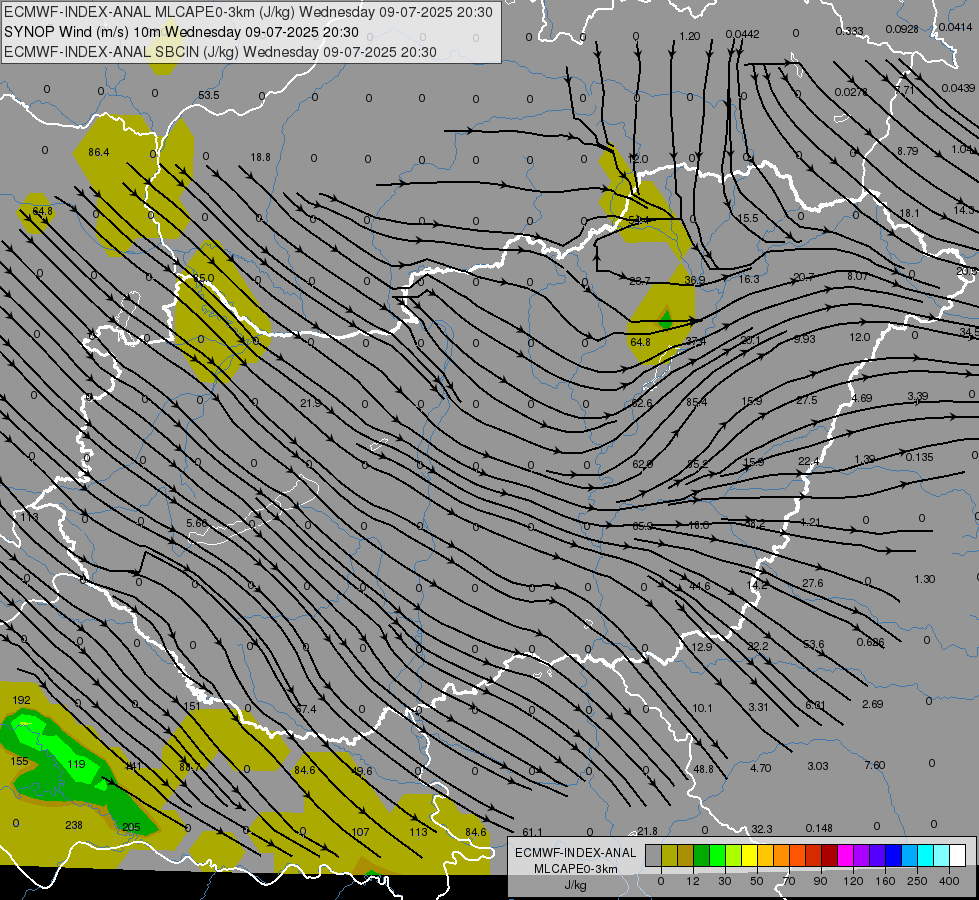This screenshot has width=979, height=900.
Task: Click the SBCIN (J/kg) title line
Action: (220, 52)
